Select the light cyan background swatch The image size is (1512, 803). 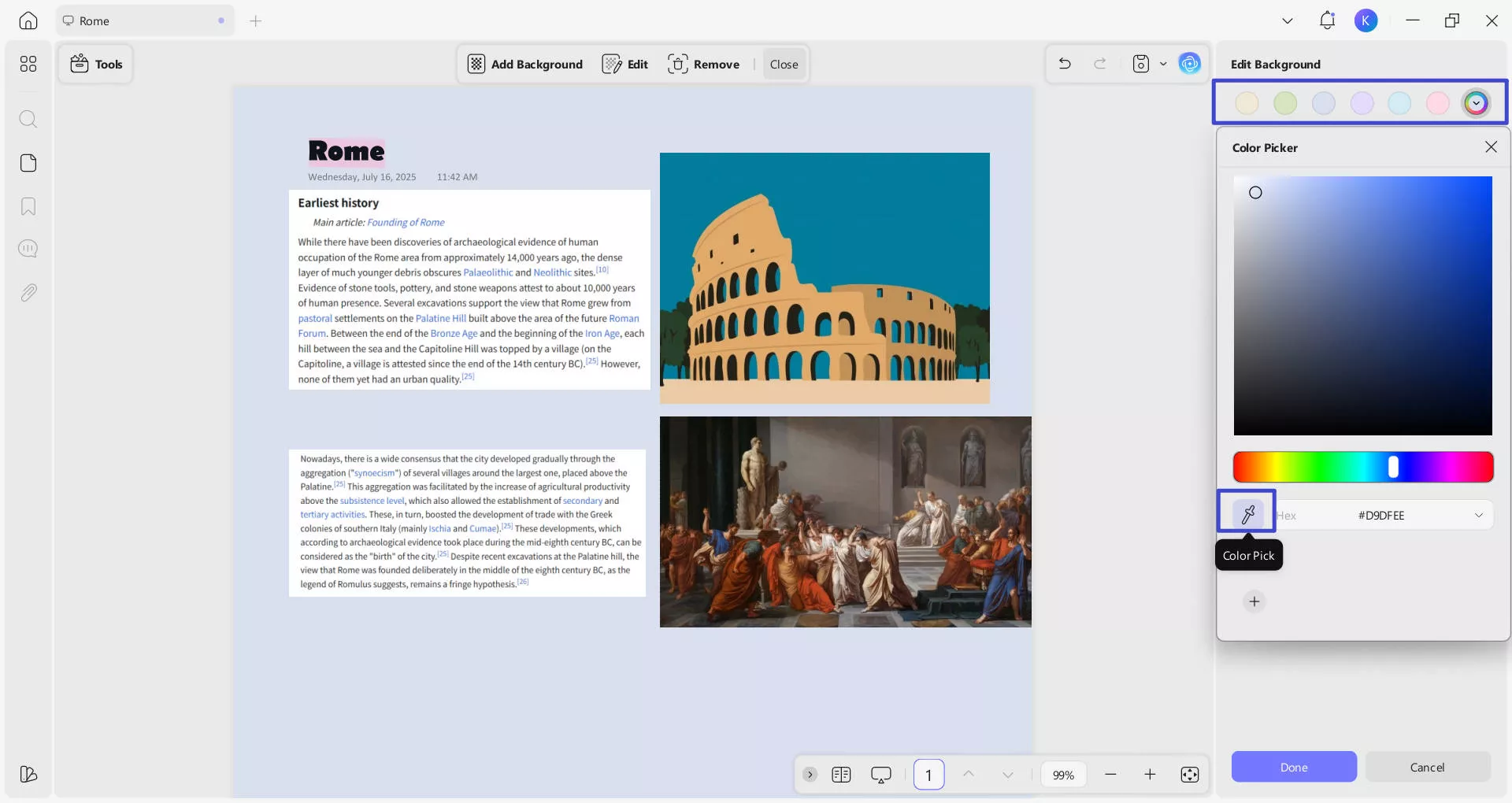1399,103
